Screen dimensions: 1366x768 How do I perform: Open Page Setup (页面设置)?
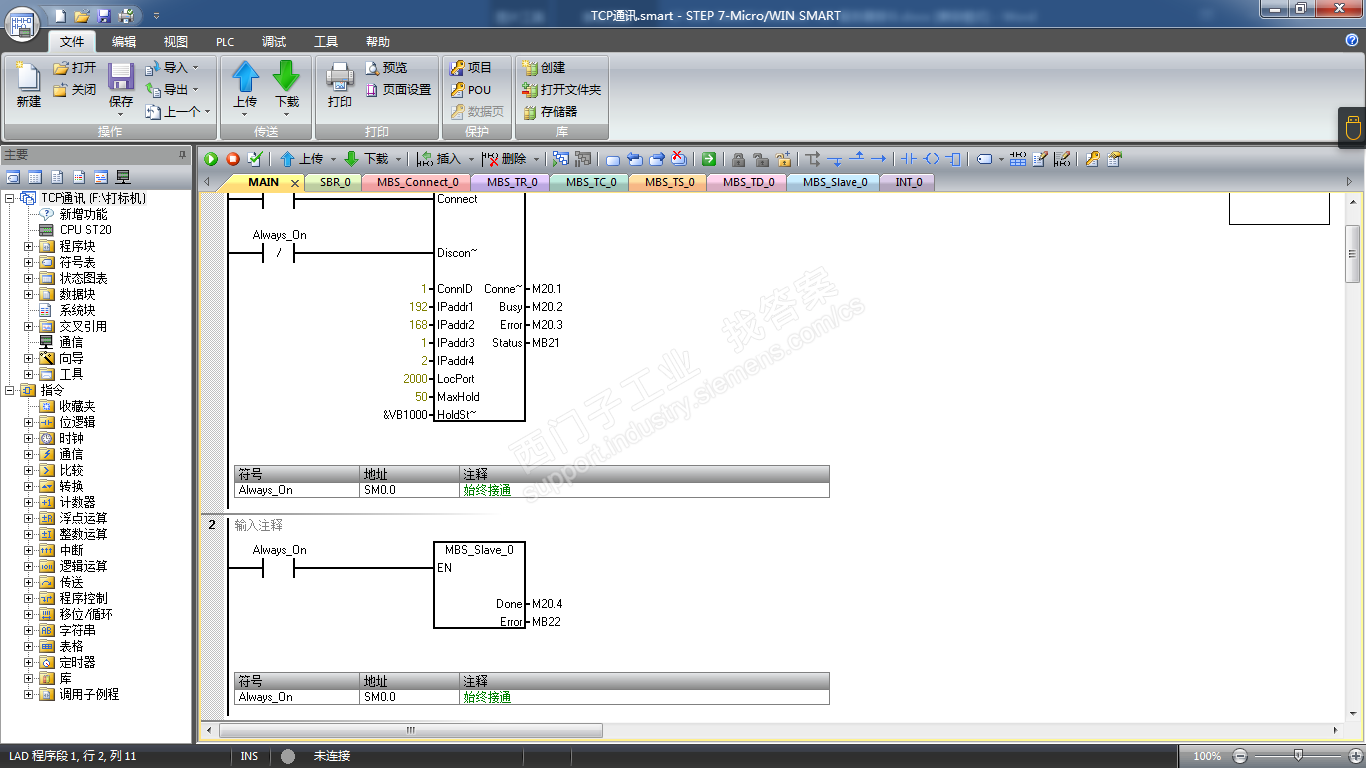coord(398,90)
